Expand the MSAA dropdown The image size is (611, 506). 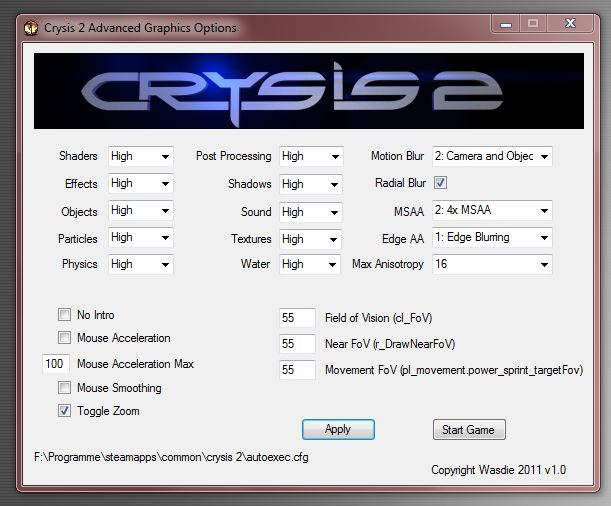[x=492, y=210]
